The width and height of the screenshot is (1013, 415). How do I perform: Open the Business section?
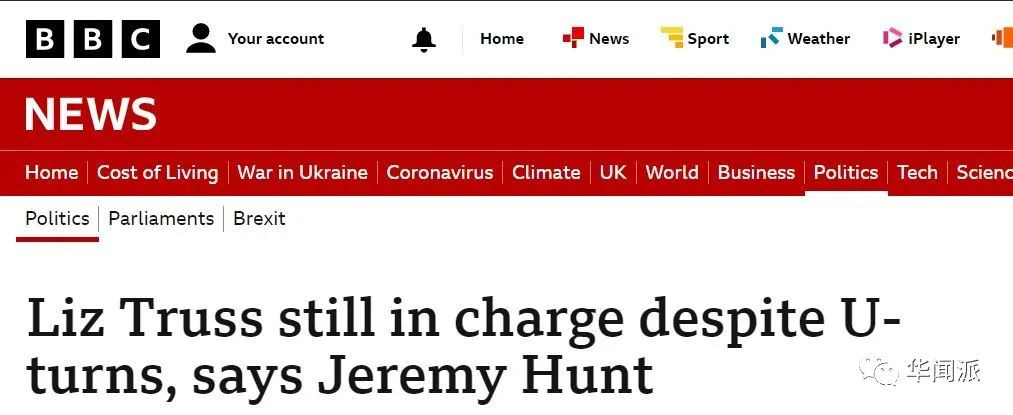(756, 172)
